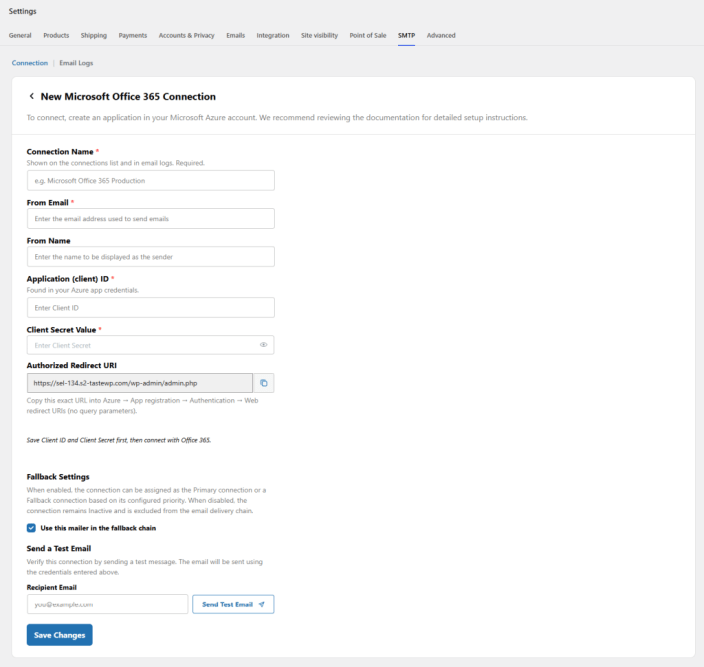Focus the From Name field

(151, 257)
